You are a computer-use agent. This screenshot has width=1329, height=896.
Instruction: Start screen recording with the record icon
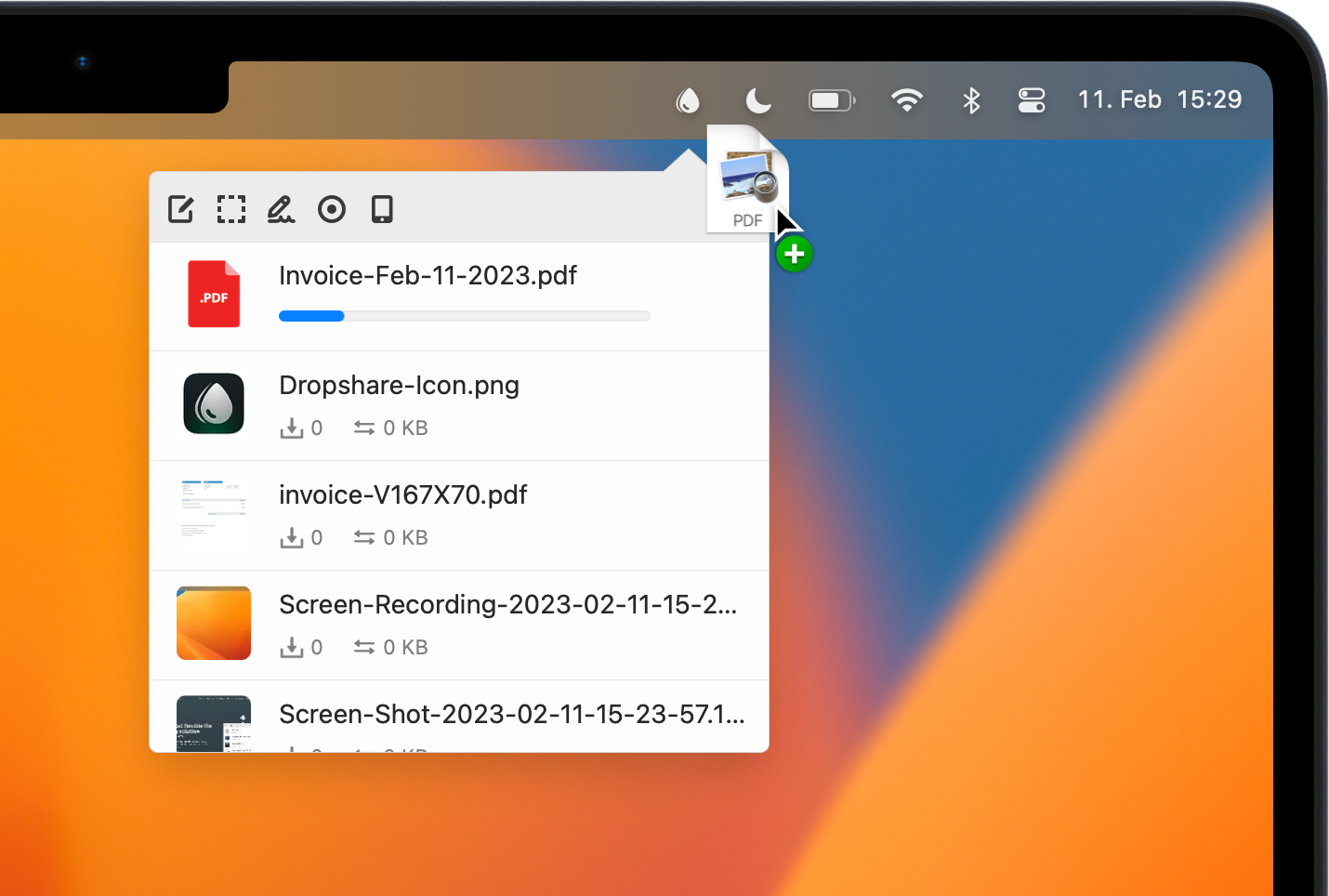332,209
